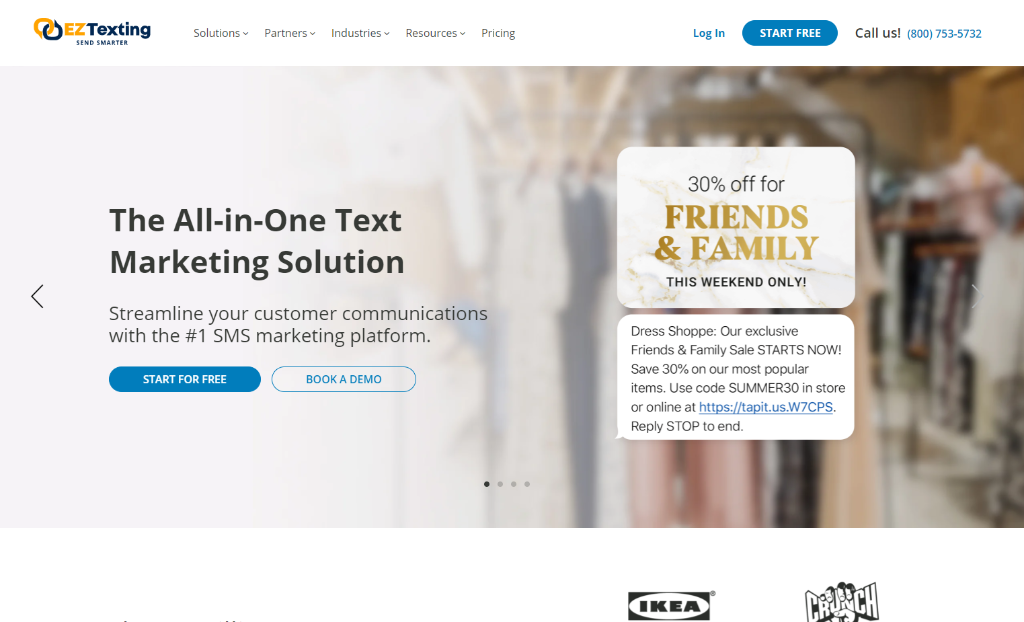Advance to next slide with right arrow
Viewport: 1024px width, 622px height.
coord(976,297)
